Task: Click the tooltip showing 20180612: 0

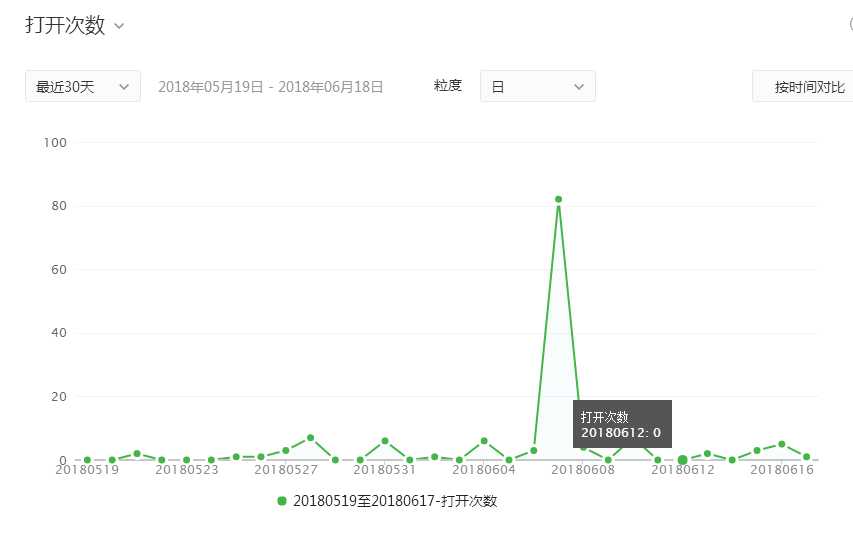Action: click(622, 424)
